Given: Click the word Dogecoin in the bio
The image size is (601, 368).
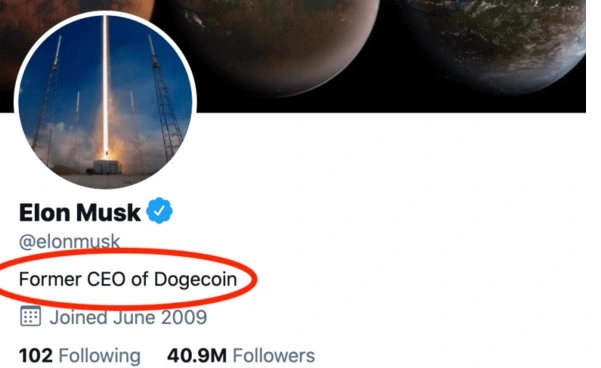Looking at the screenshot, I should pos(195,280).
